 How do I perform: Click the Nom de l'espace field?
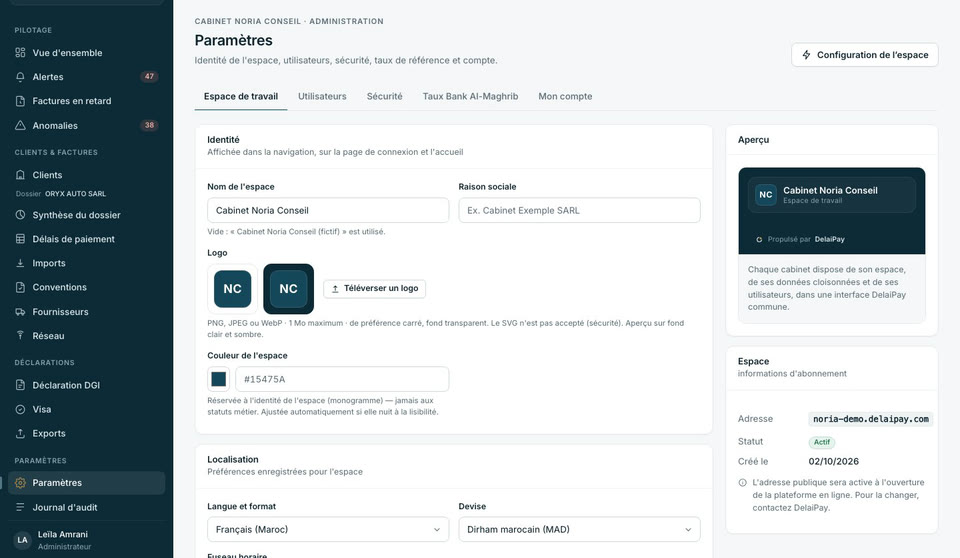pyautogui.click(x=328, y=210)
